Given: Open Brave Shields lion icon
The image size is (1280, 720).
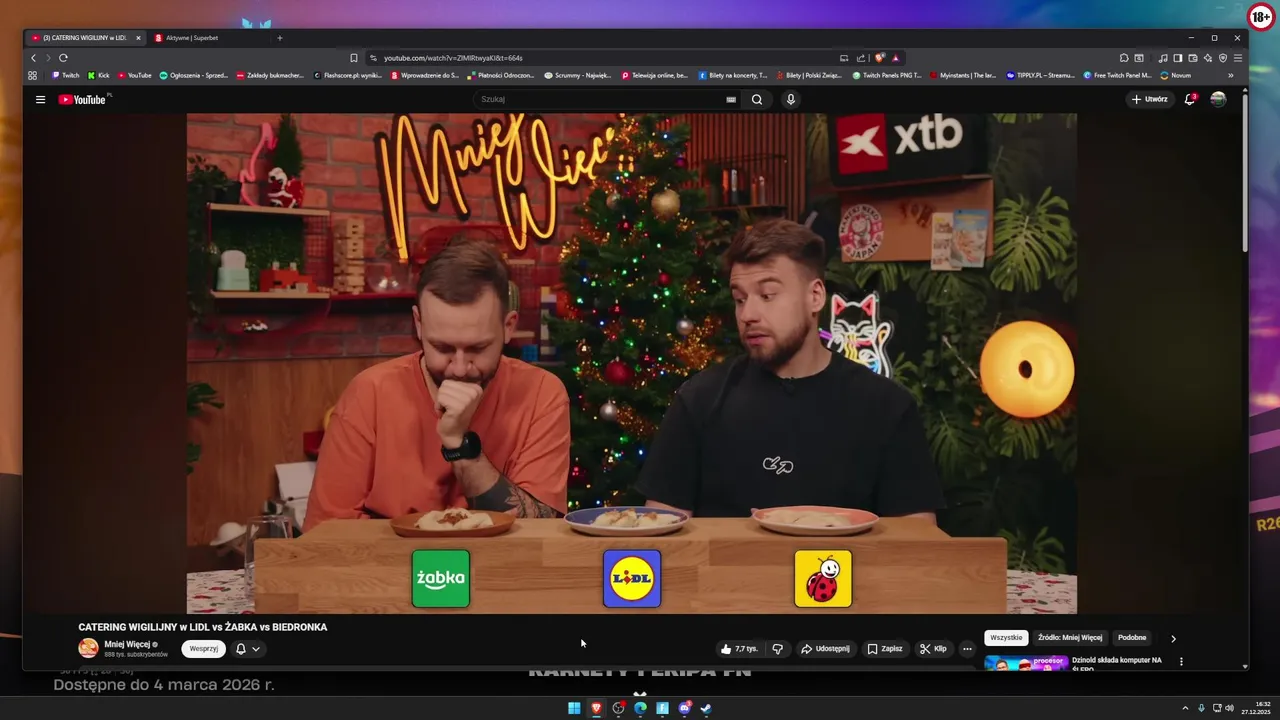Looking at the screenshot, I should click(x=880, y=58).
